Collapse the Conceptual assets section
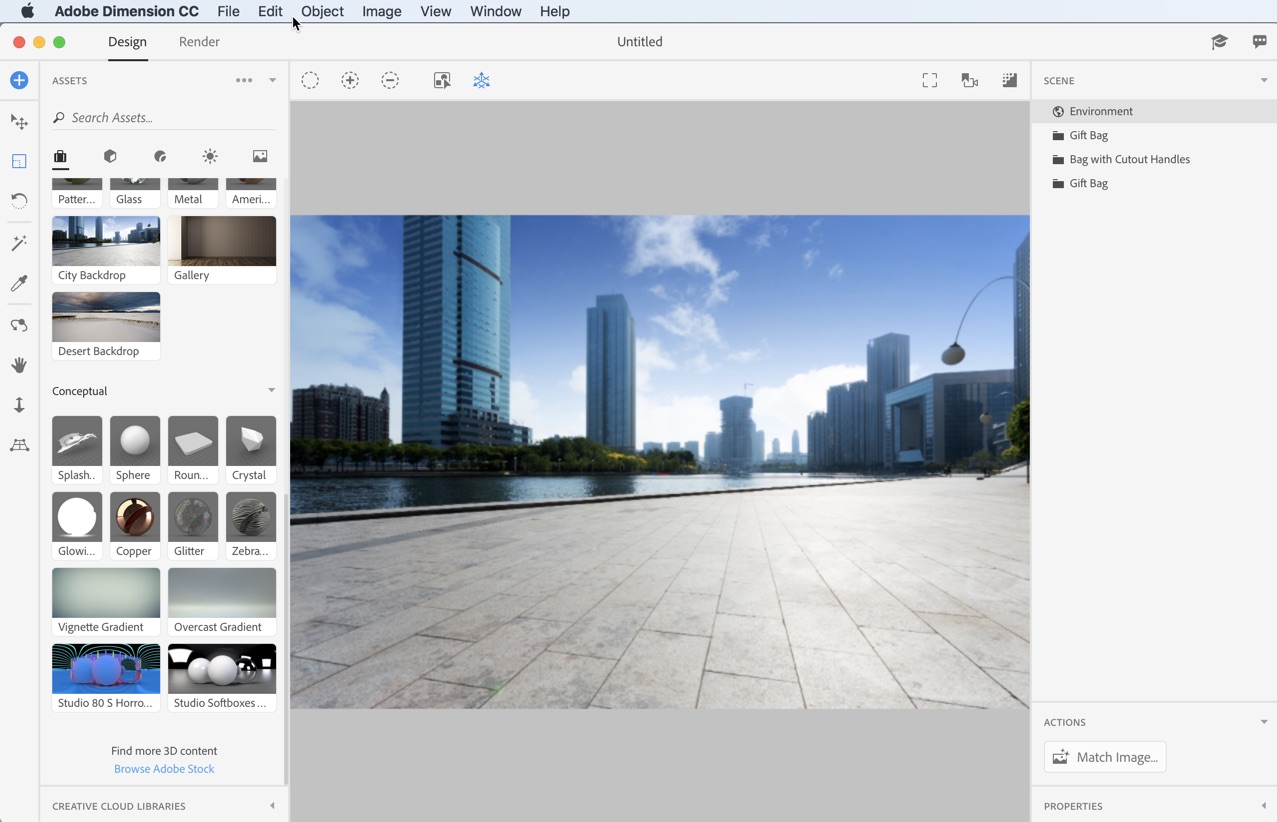Image resolution: width=1277 pixels, height=822 pixels. point(271,390)
